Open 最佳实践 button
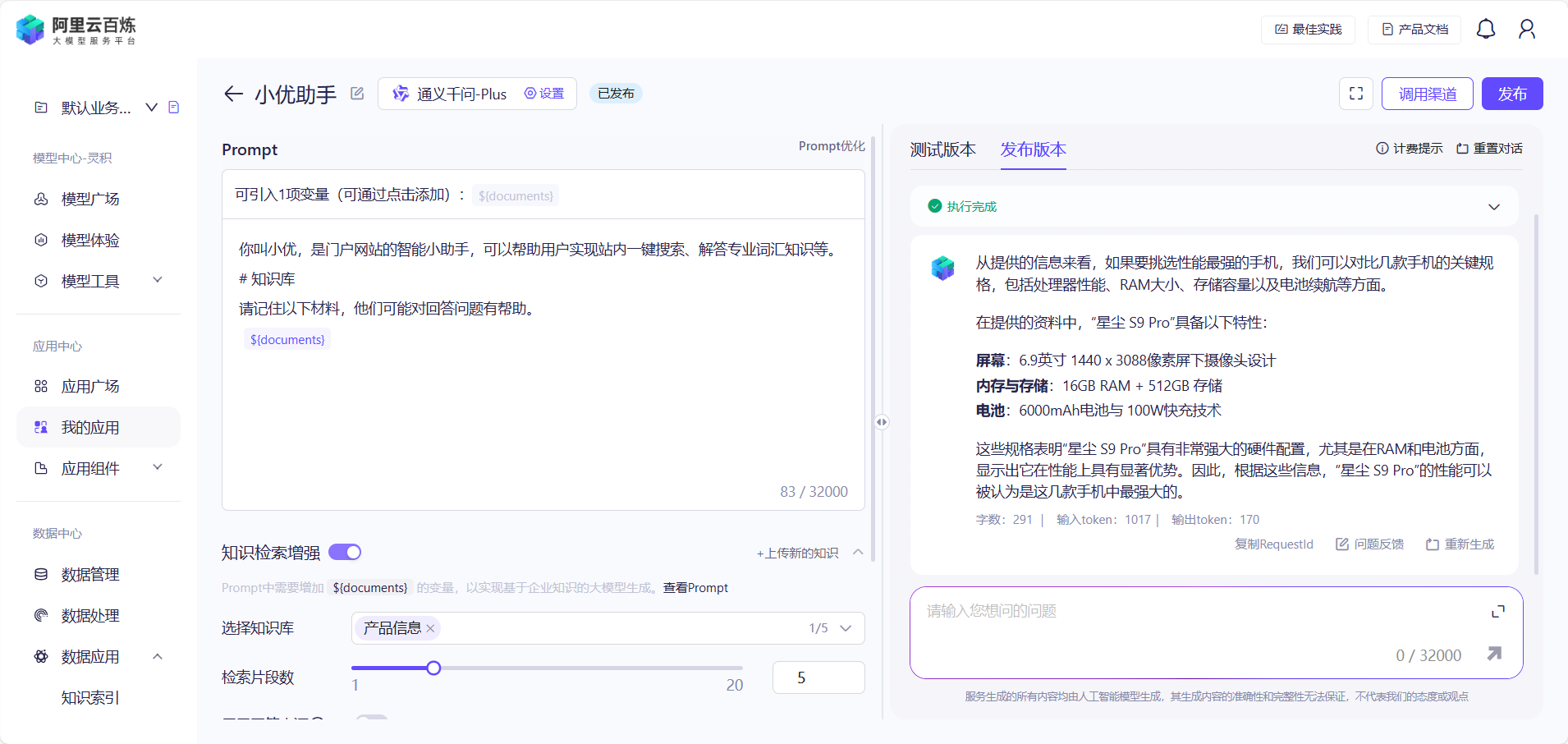Screen dimensions: 1568x744 coord(1309,30)
